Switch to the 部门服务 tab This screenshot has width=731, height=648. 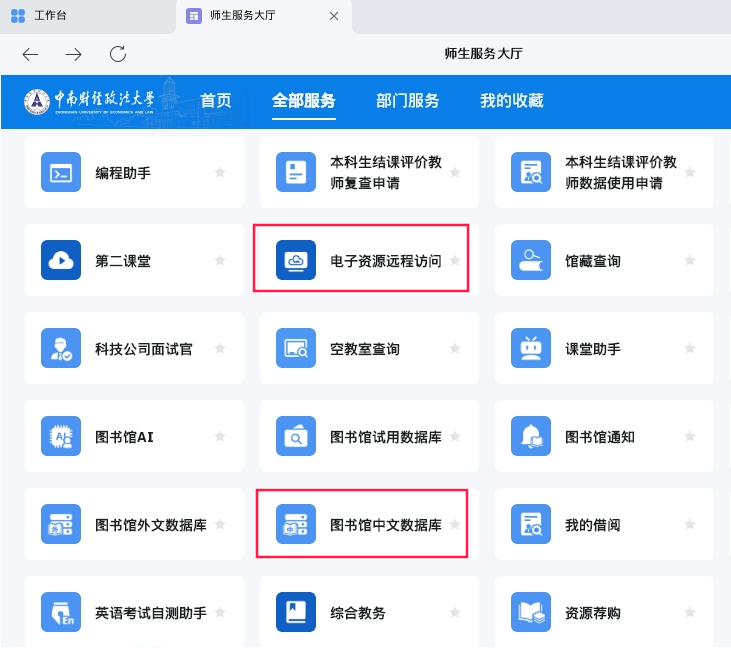pyautogui.click(x=407, y=100)
